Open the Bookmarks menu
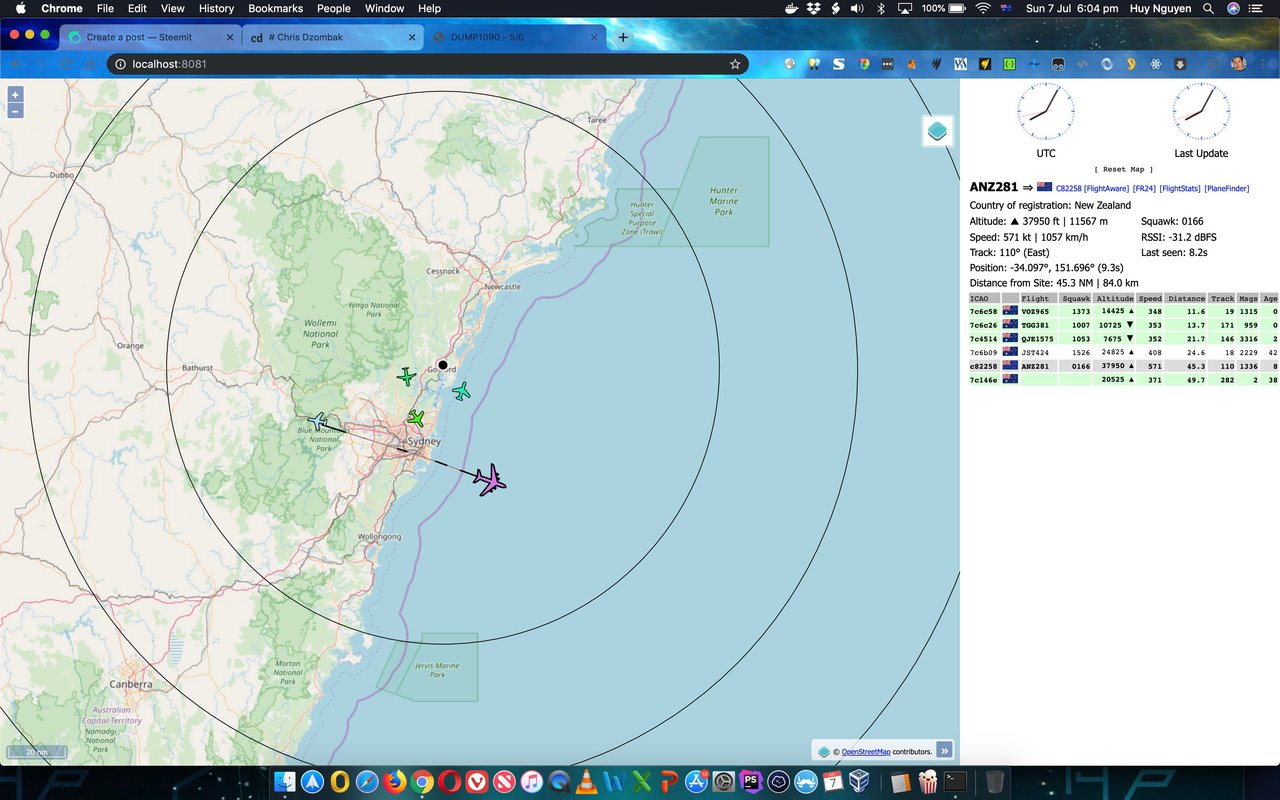Image resolution: width=1280 pixels, height=800 pixels. [x=275, y=8]
